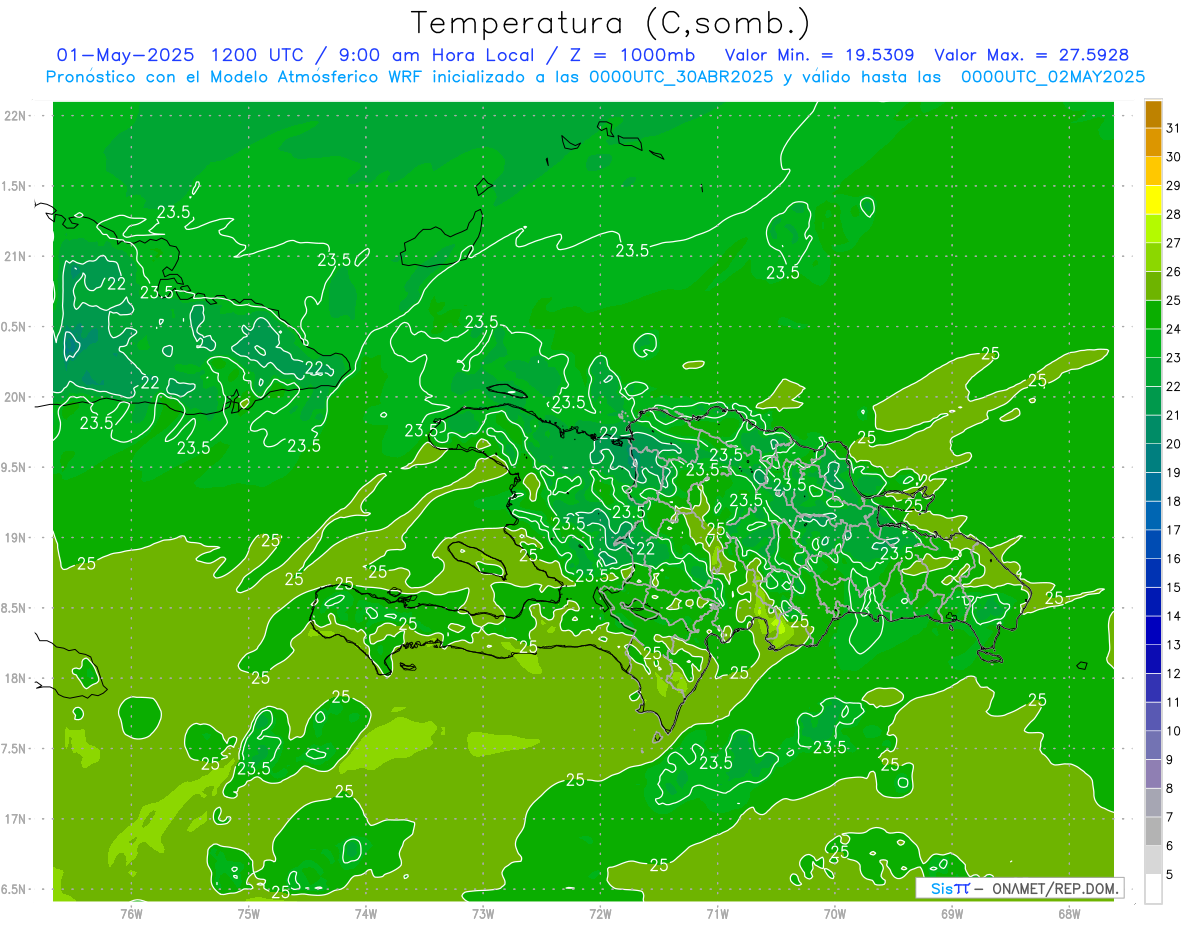This screenshot has height=927, width=1200.
Task: Click the 9.5N latitude axis label
Action: 14,467
